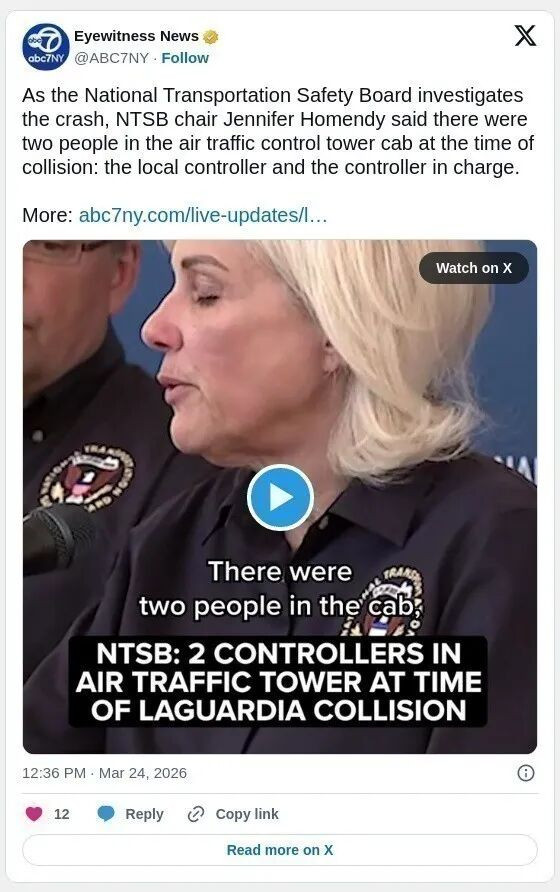Click the tweet body text
Viewport: 560px width, 892px height.
pyautogui.click(x=278, y=131)
